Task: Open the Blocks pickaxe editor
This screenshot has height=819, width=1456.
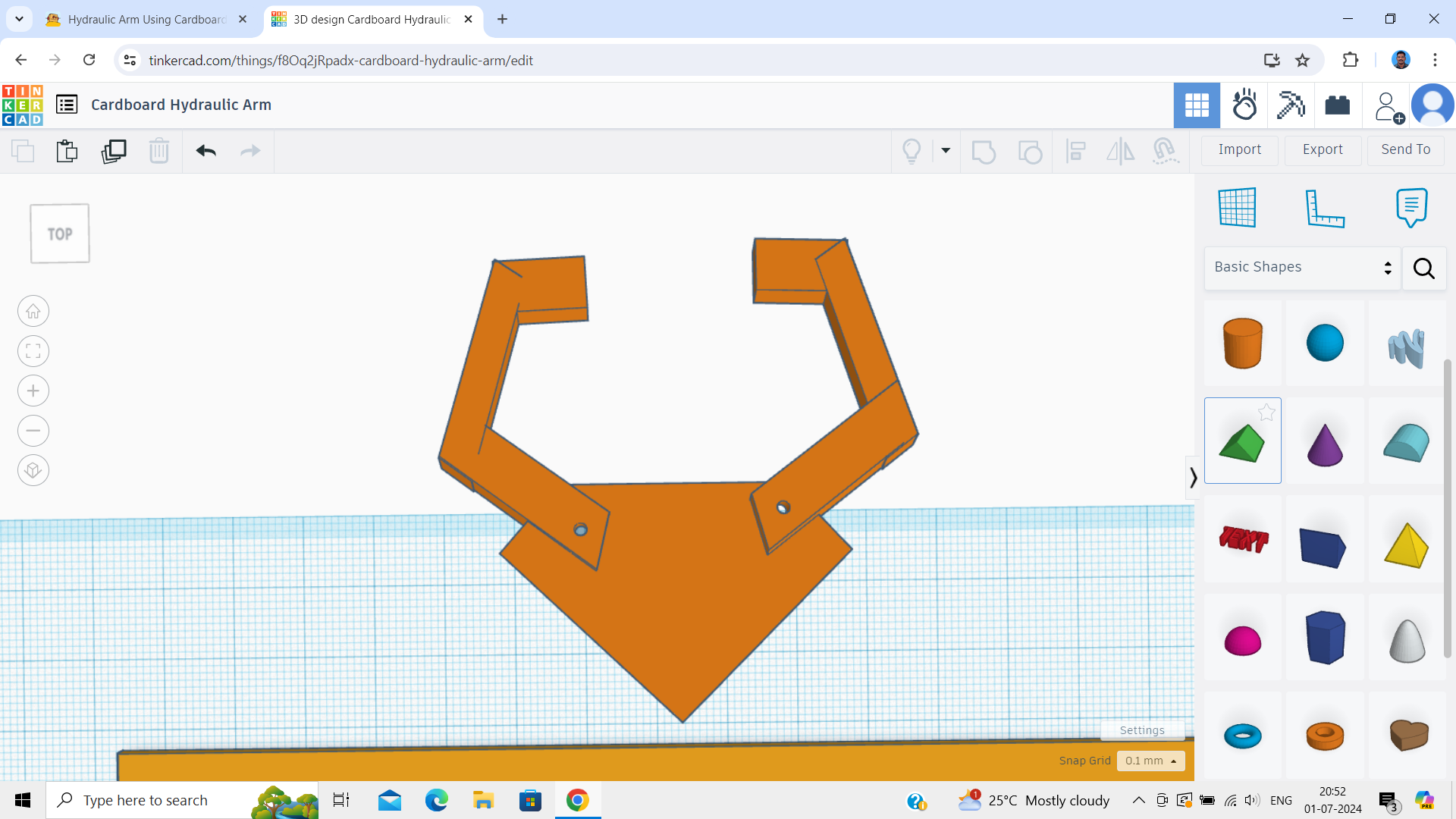Action: coord(1291,105)
